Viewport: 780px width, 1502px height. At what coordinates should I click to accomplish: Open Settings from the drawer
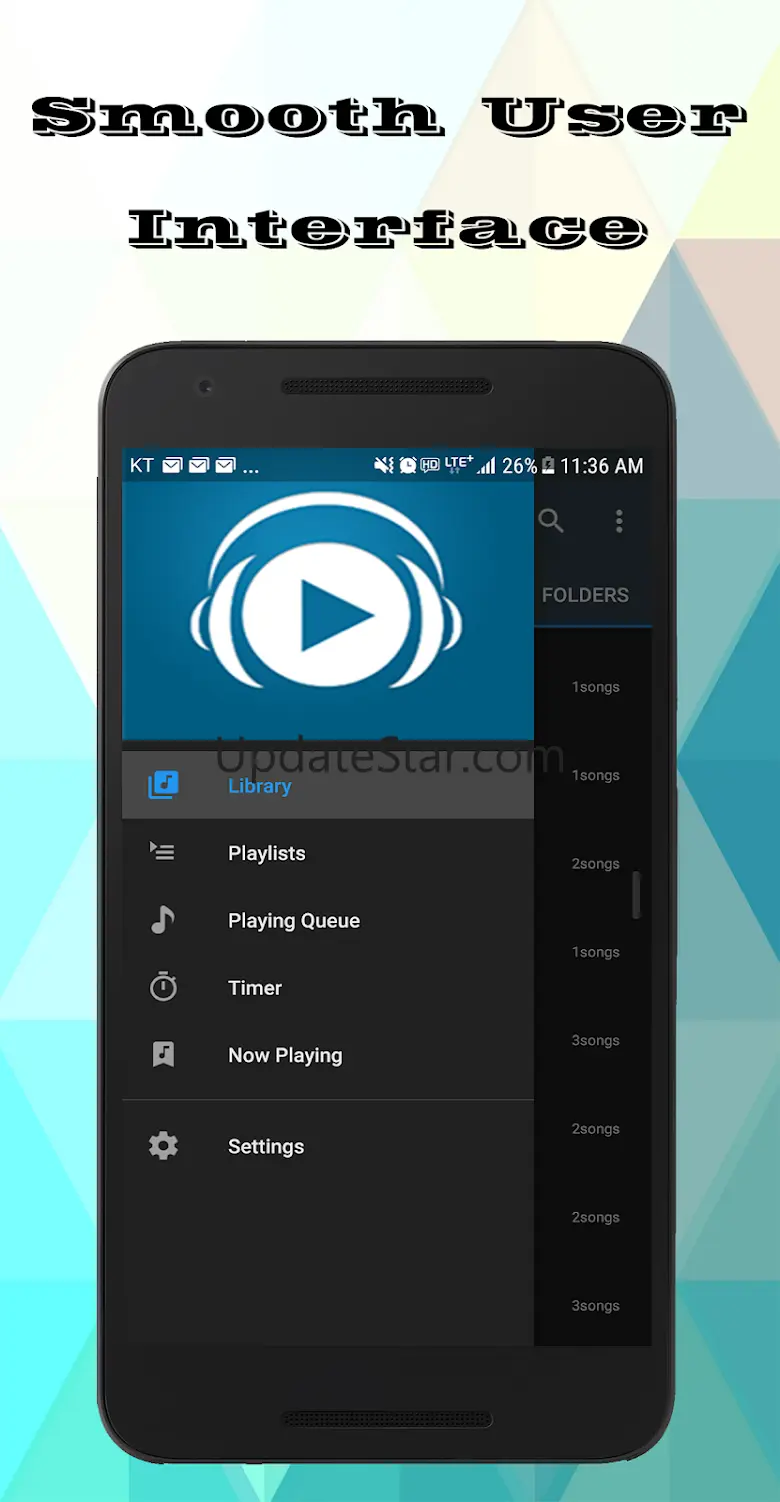tap(328, 1146)
